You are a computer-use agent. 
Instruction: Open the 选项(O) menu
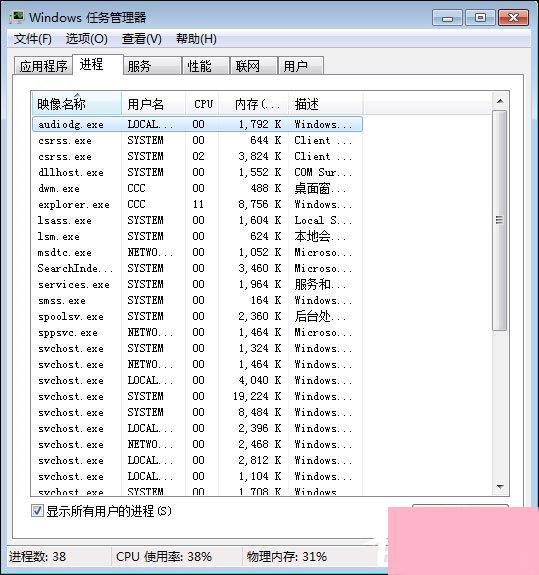pyautogui.click(x=87, y=39)
